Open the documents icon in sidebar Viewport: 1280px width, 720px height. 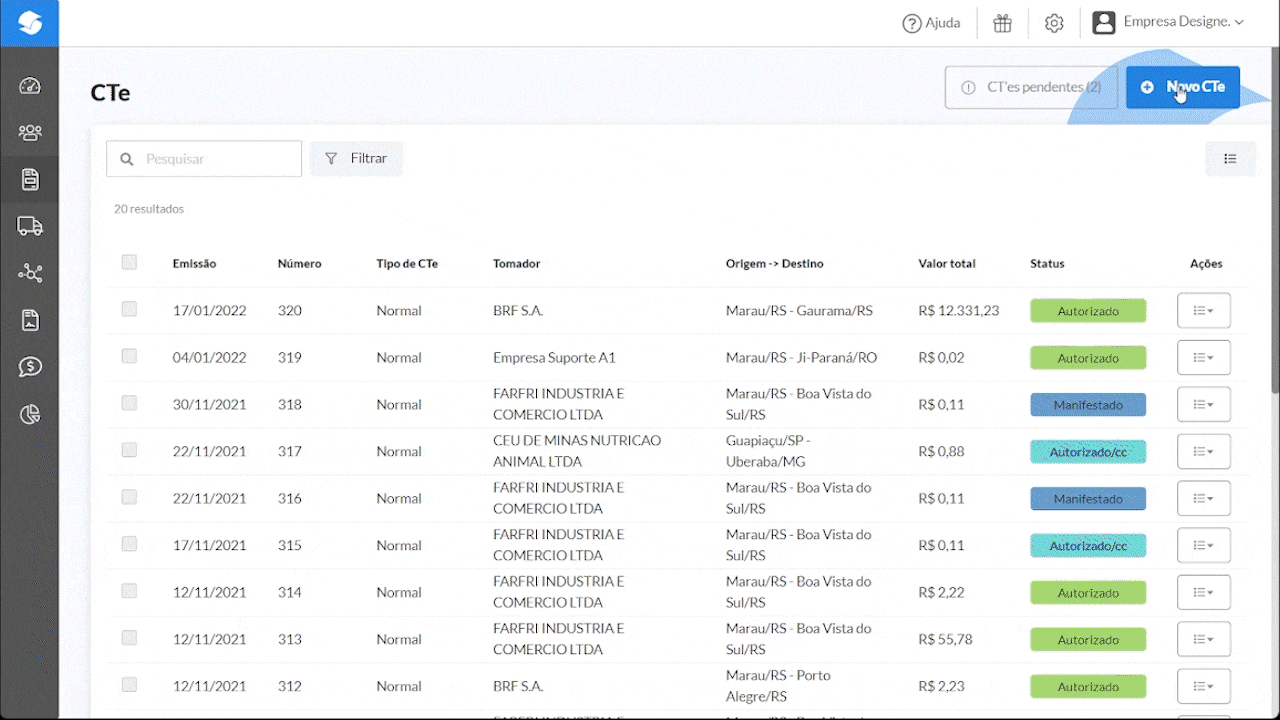tap(30, 180)
